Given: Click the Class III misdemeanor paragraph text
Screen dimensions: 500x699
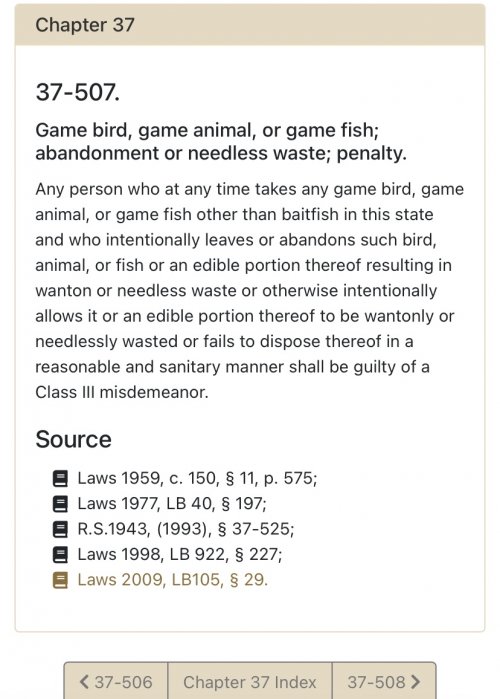Looking at the screenshot, I should [250, 291].
